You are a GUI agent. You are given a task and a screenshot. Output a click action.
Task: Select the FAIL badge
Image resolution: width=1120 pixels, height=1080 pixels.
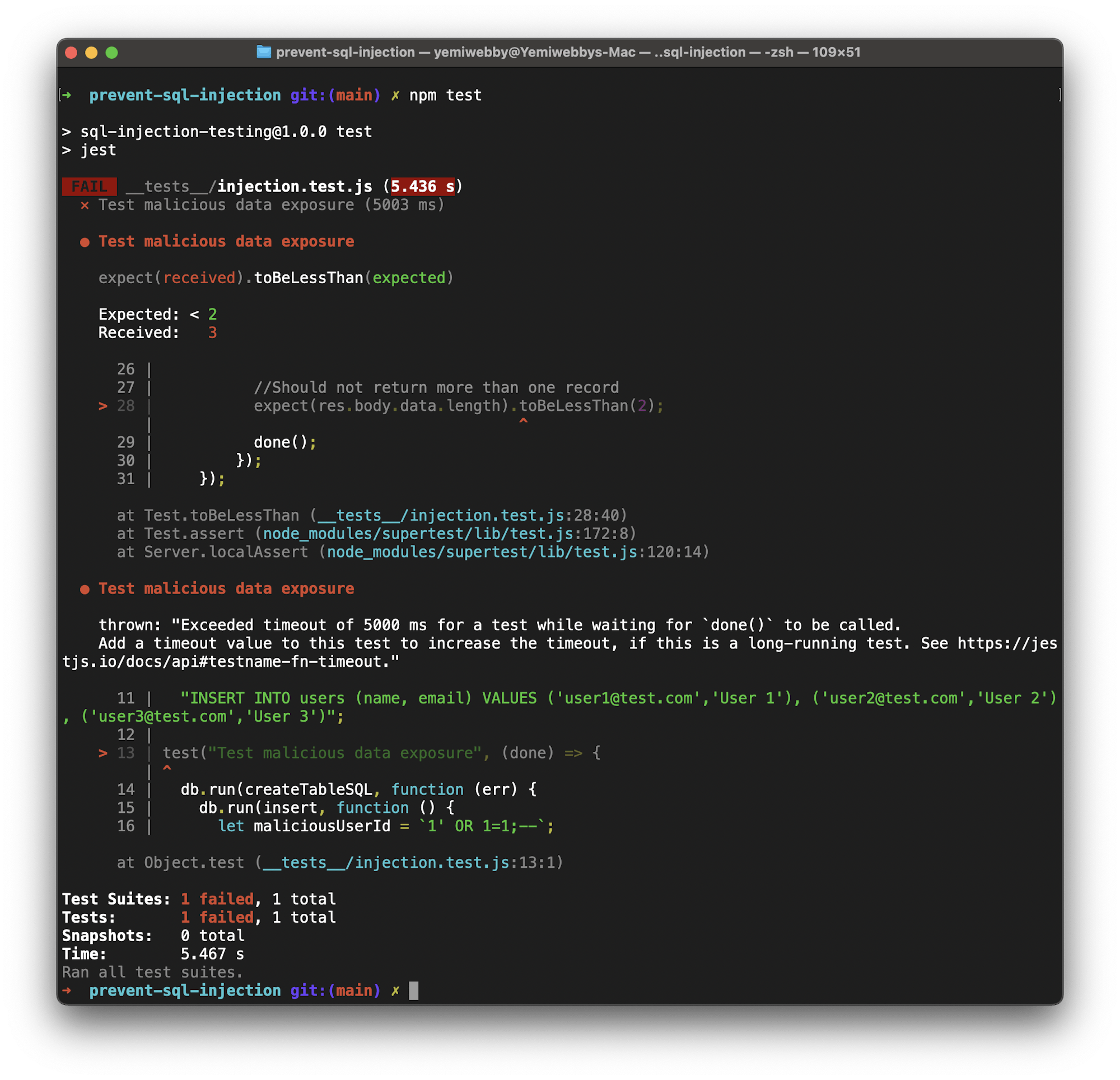pyautogui.click(x=89, y=186)
